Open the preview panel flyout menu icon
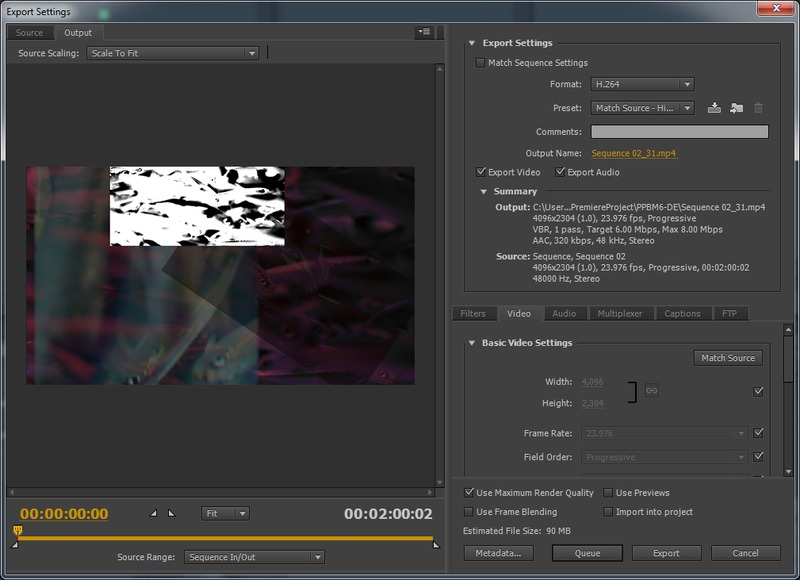This screenshot has width=800, height=580. point(424,32)
